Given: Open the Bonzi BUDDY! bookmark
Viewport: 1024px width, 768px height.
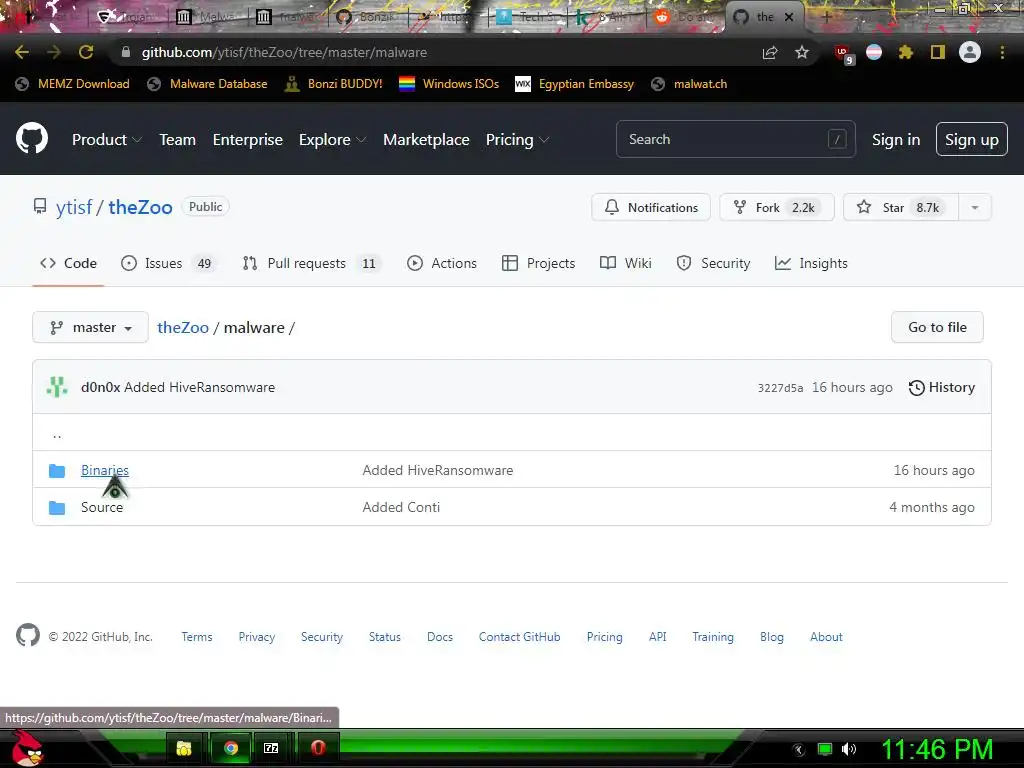Looking at the screenshot, I should 334,84.
